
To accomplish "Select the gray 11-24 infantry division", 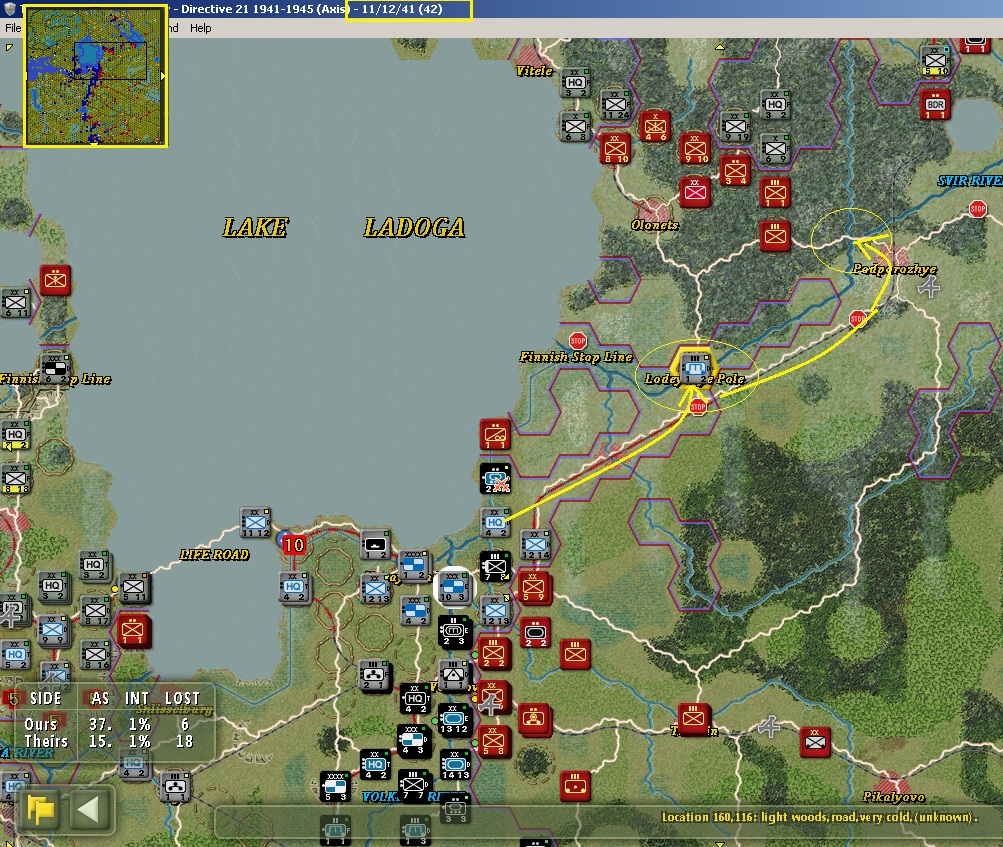I will 615,106.
